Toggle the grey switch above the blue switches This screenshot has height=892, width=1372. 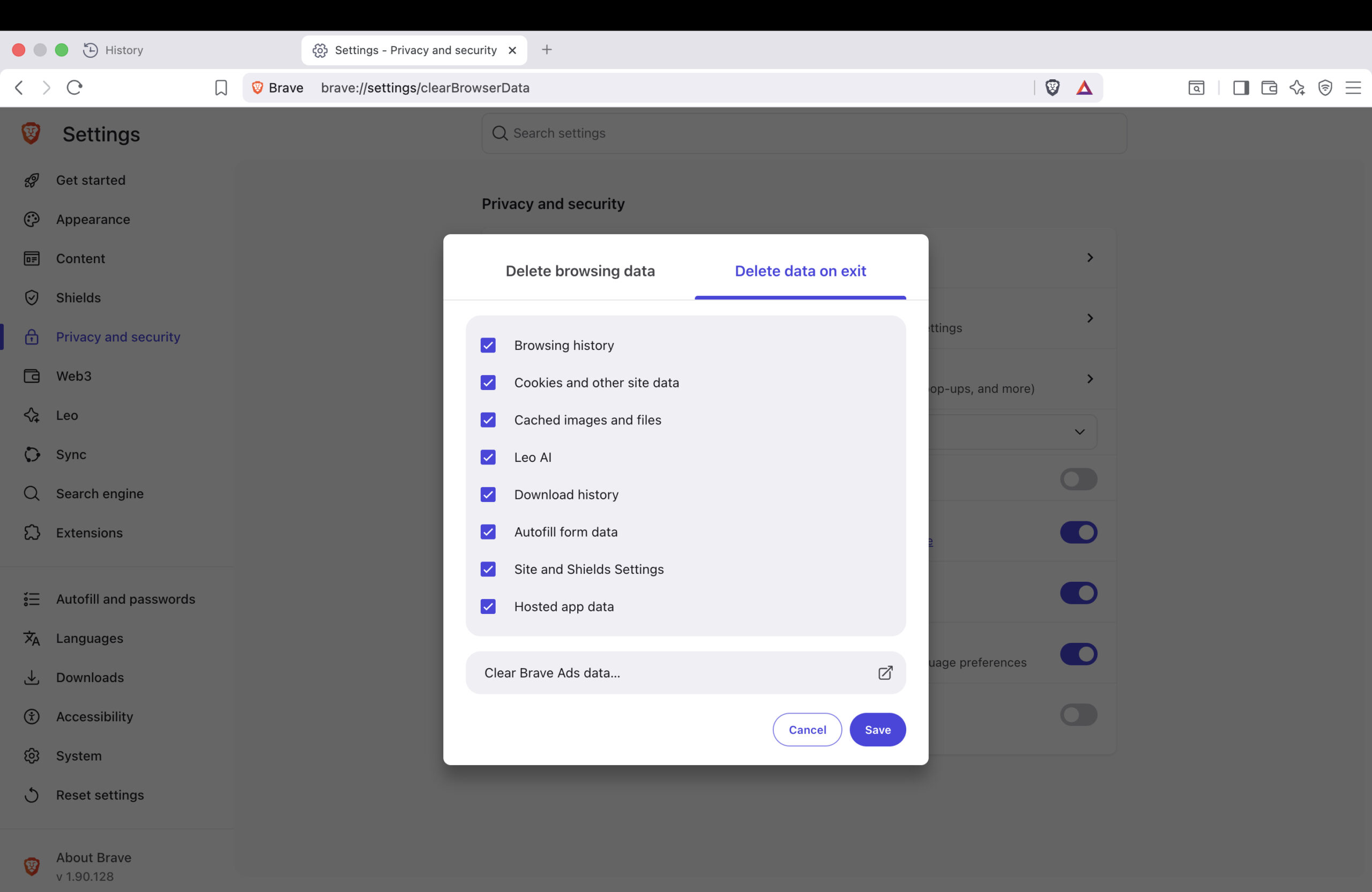tap(1078, 479)
